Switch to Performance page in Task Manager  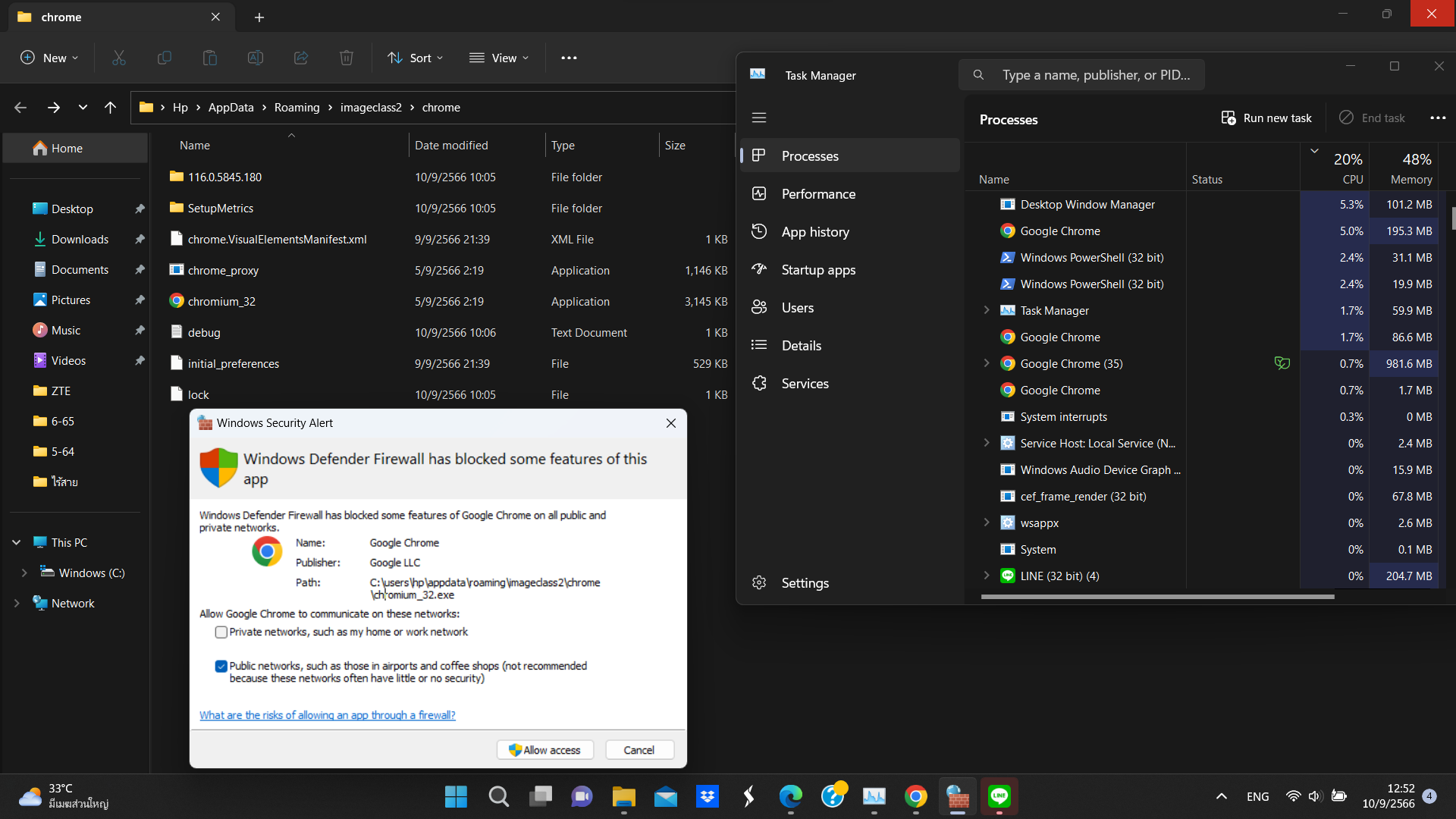(850, 194)
